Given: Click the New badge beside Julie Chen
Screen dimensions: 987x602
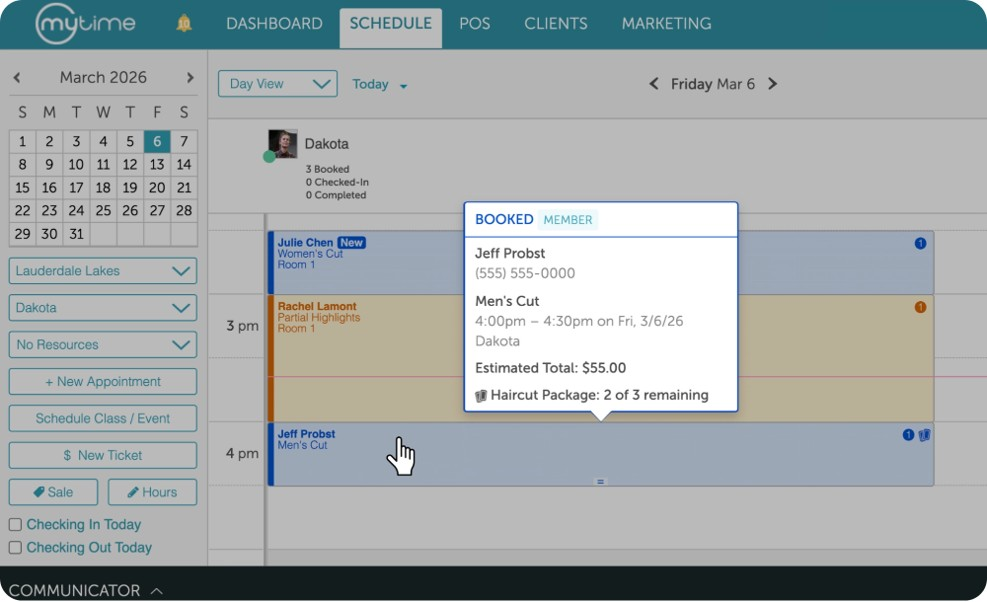Looking at the screenshot, I should point(351,242).
